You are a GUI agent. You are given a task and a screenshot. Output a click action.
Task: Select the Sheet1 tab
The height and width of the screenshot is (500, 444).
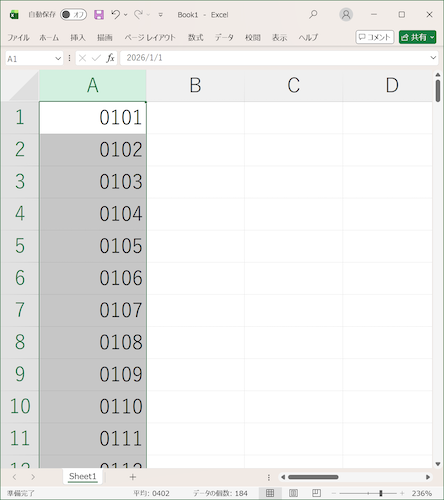click(x=83, y=477)
